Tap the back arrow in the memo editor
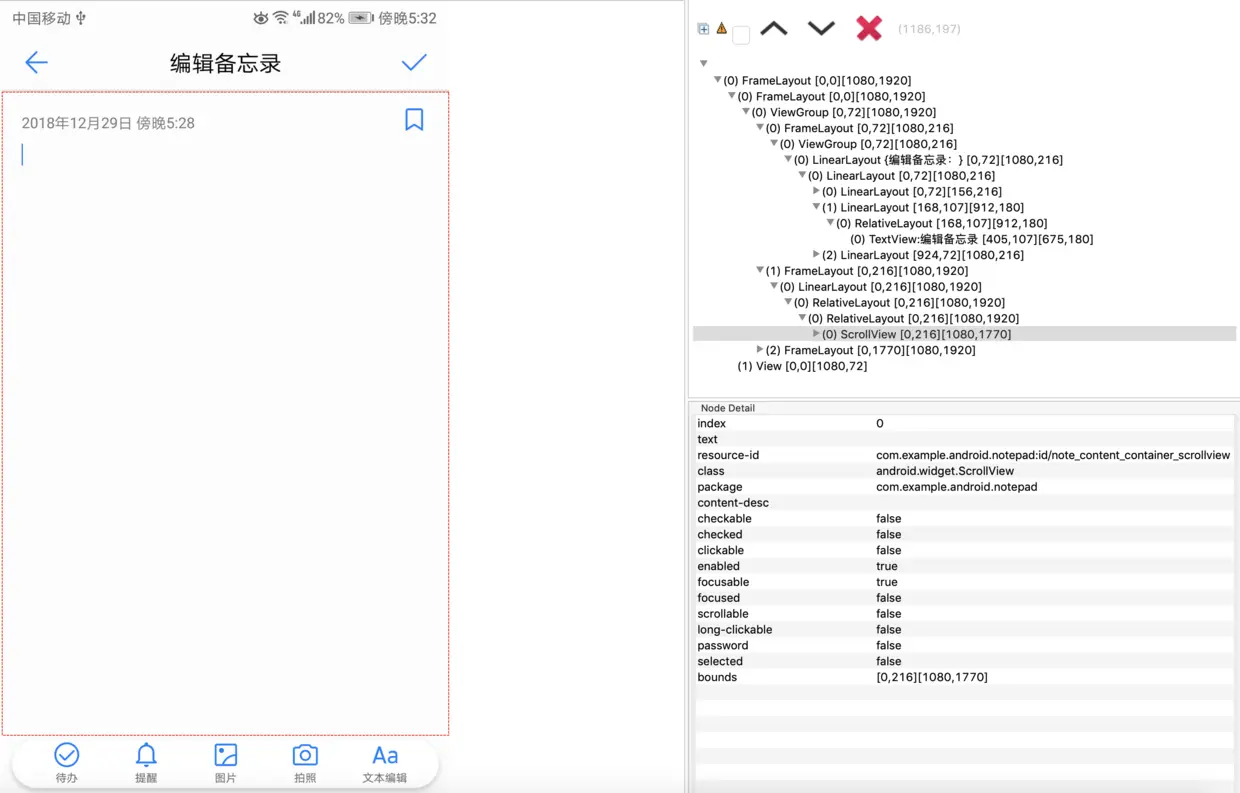Screen dimensions: 1240x793 pos(36,63)
